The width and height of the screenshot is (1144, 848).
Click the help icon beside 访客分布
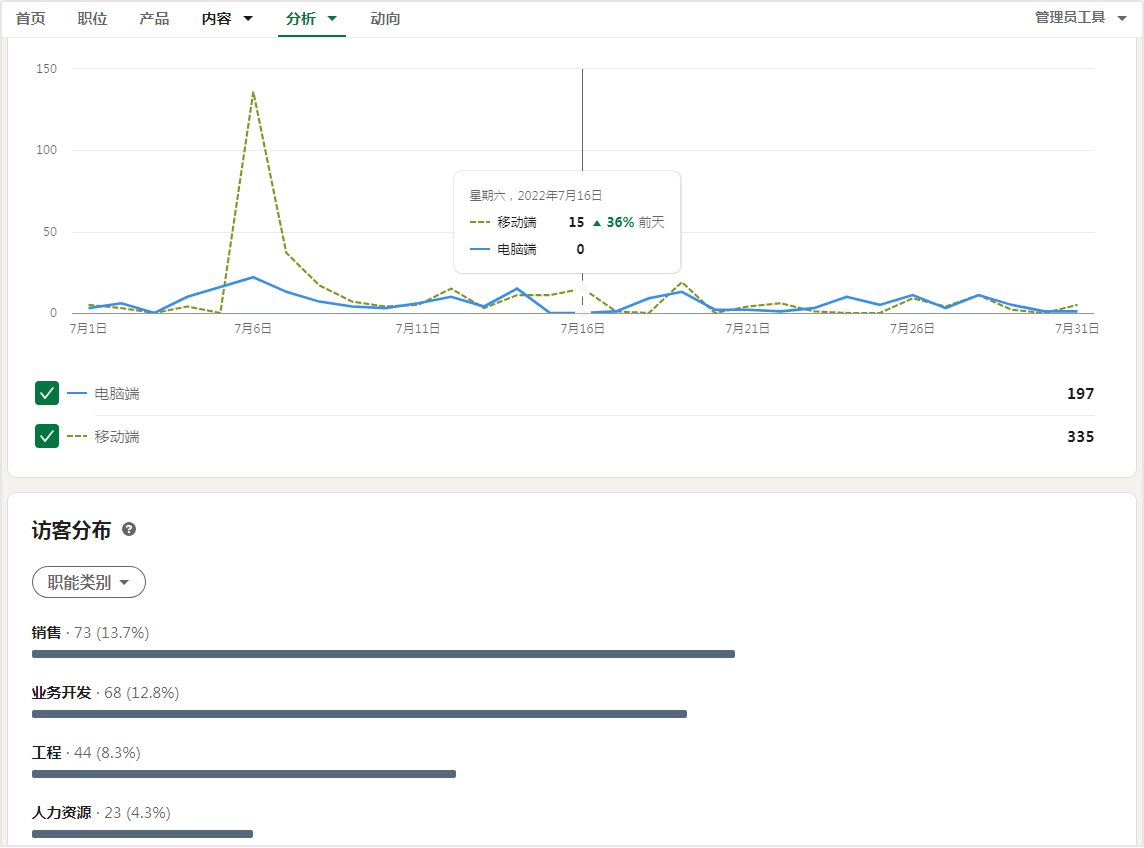tap(129, 530)
